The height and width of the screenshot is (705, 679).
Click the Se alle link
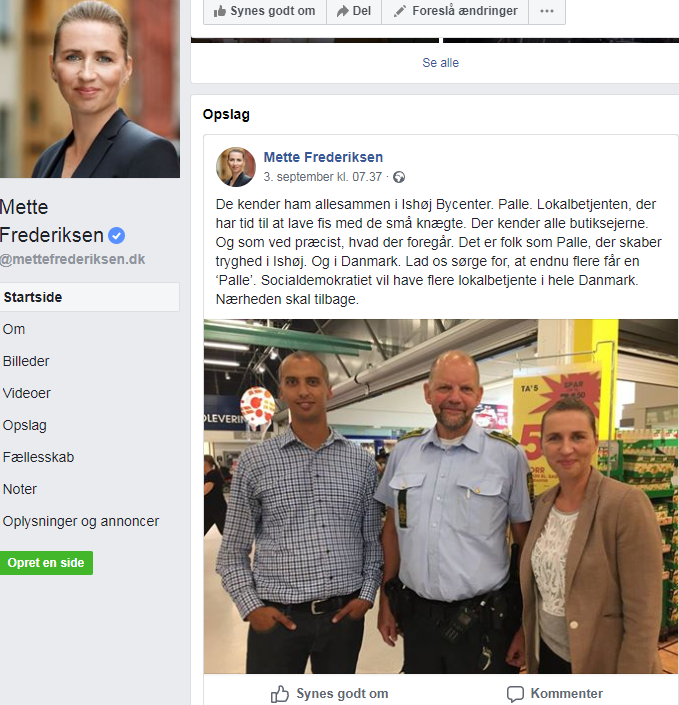coord(440,63)
